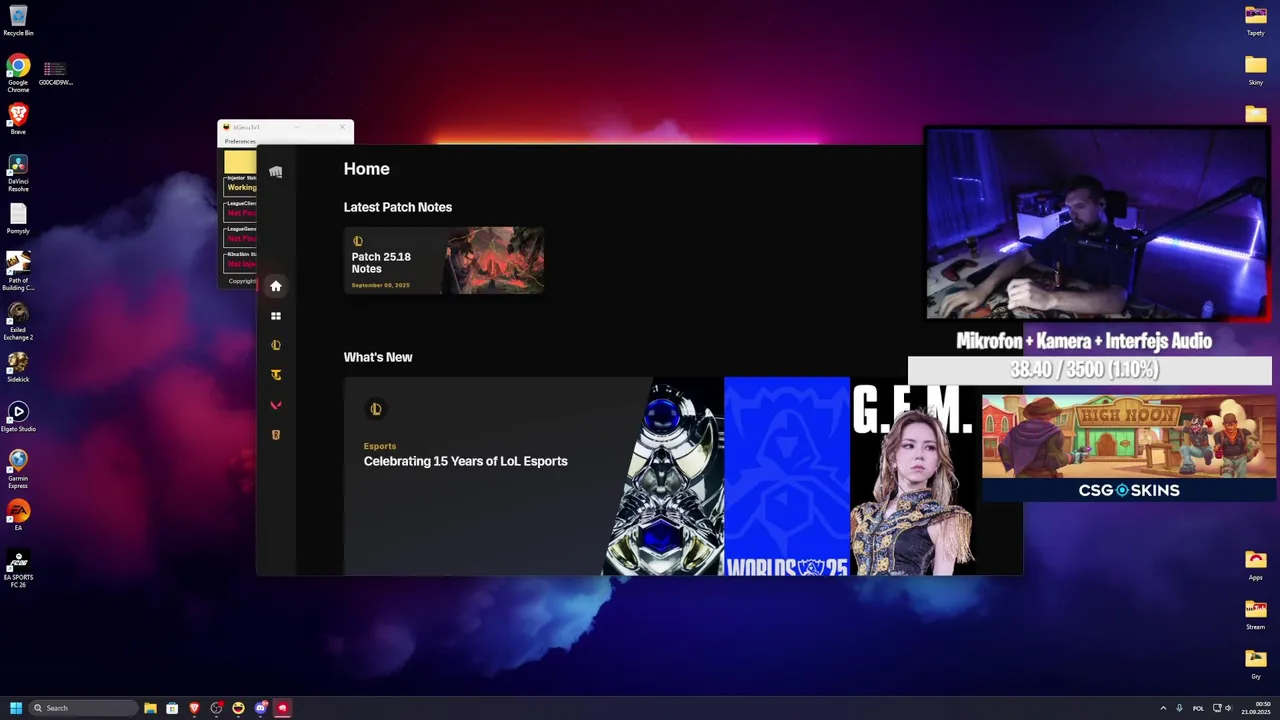Open the Sidekick desktop shortcut
Image resolution: width=1280 pixels, height=720 pixels.
pos(18,366)
